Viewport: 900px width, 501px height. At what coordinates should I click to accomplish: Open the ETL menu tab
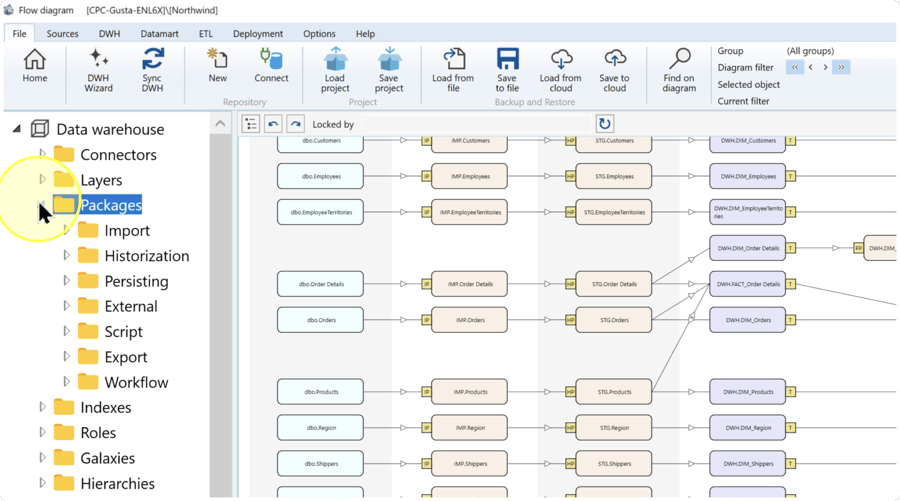205,34
